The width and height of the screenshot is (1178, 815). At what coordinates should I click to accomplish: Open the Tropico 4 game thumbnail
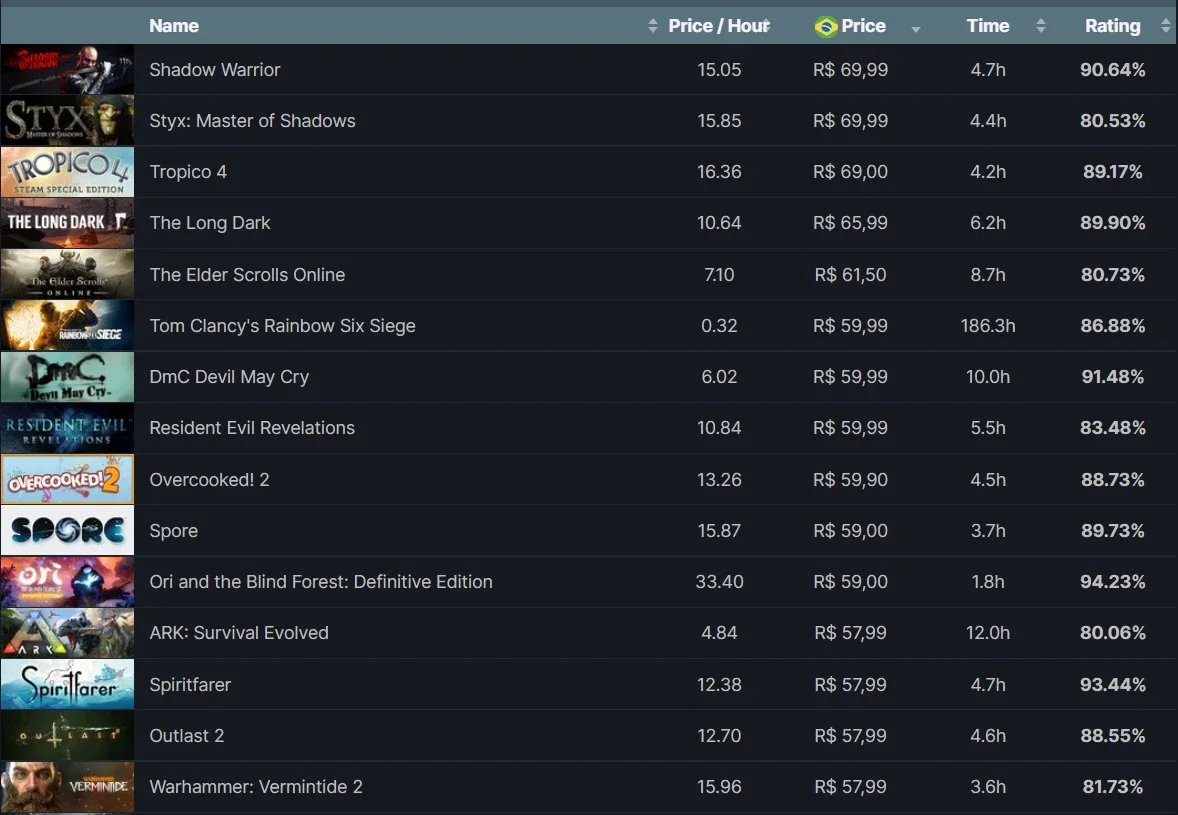[68, 172]
